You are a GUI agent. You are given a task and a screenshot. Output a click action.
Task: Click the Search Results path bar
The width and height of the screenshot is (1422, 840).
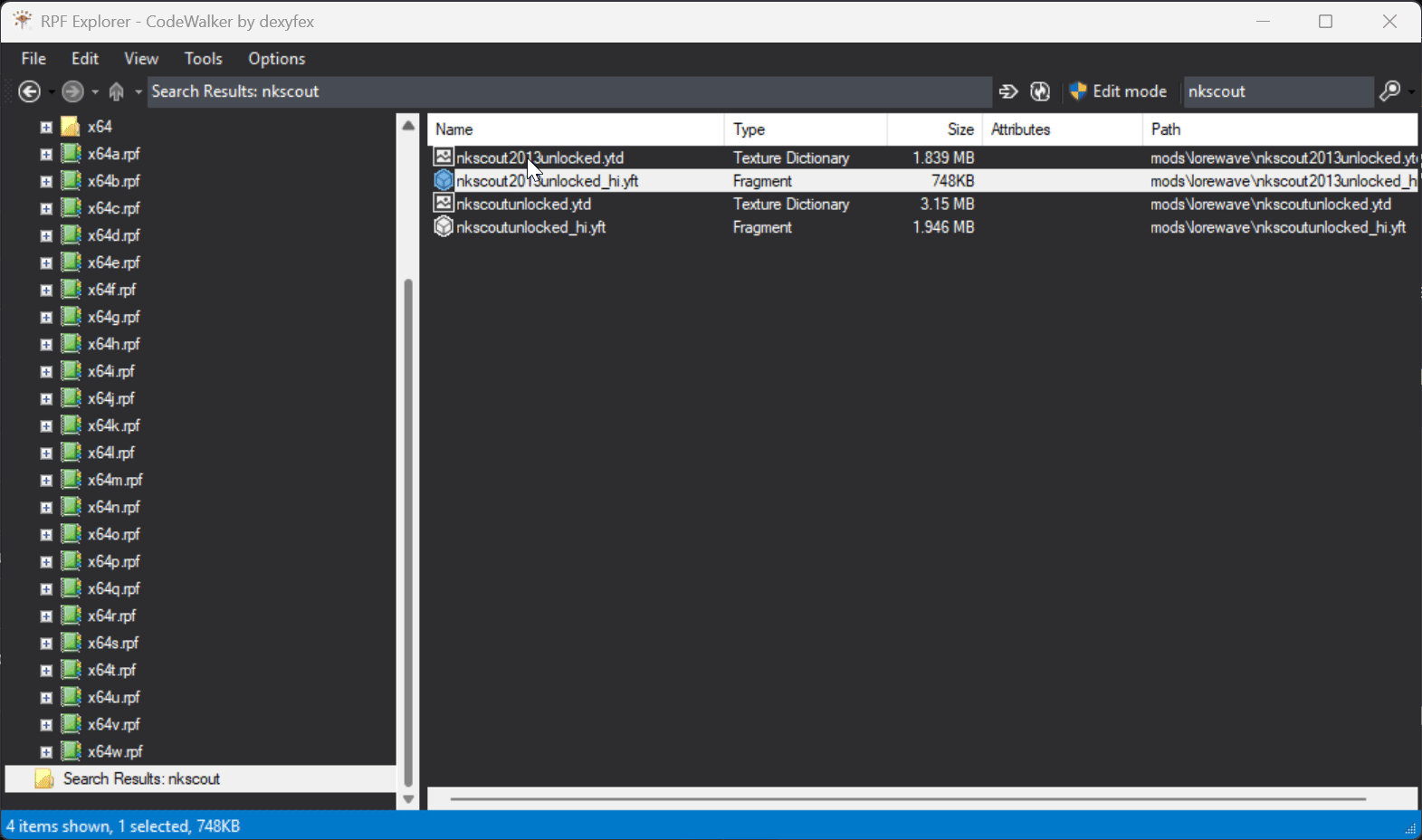569,91
